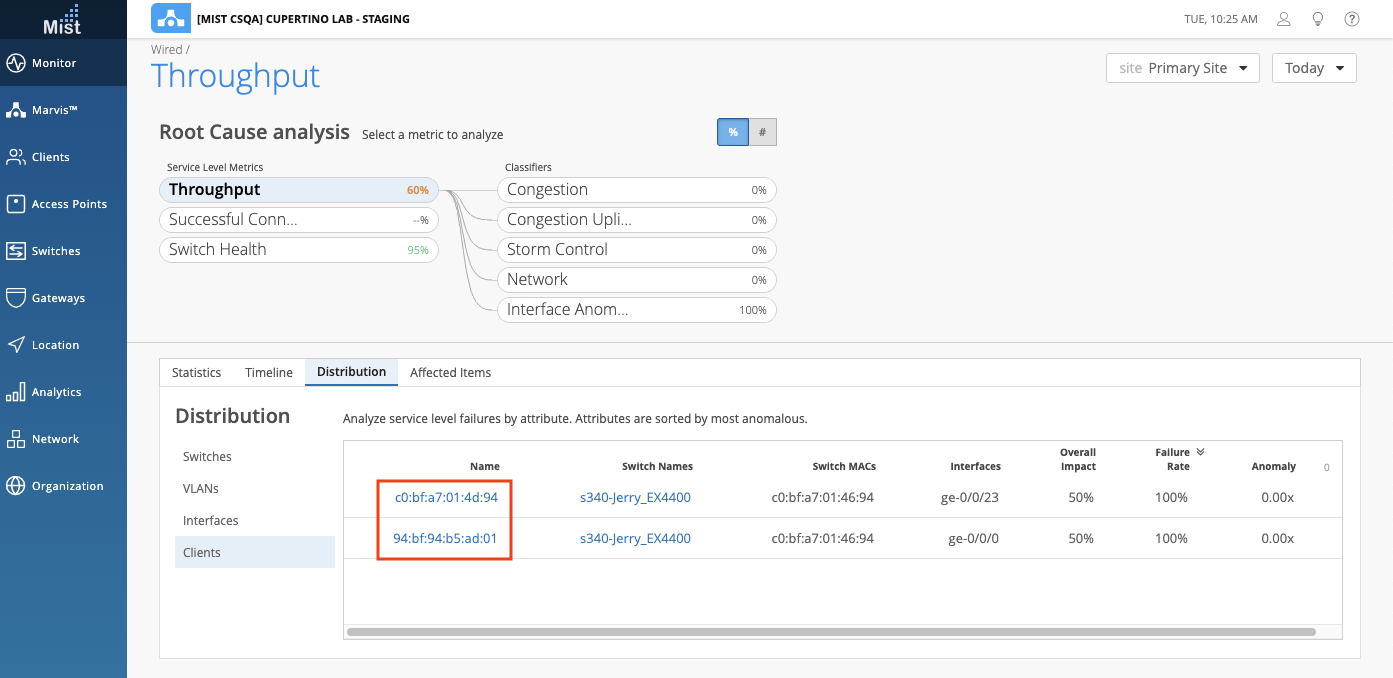Click the horizontal scrollbar under table

[x=830, y=632]
